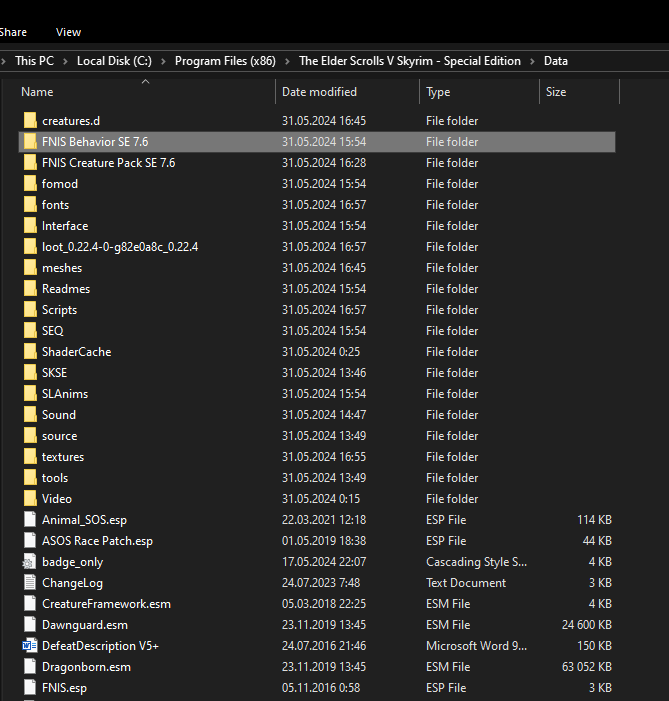Click the SEQ folder icon

pos(30,331)
